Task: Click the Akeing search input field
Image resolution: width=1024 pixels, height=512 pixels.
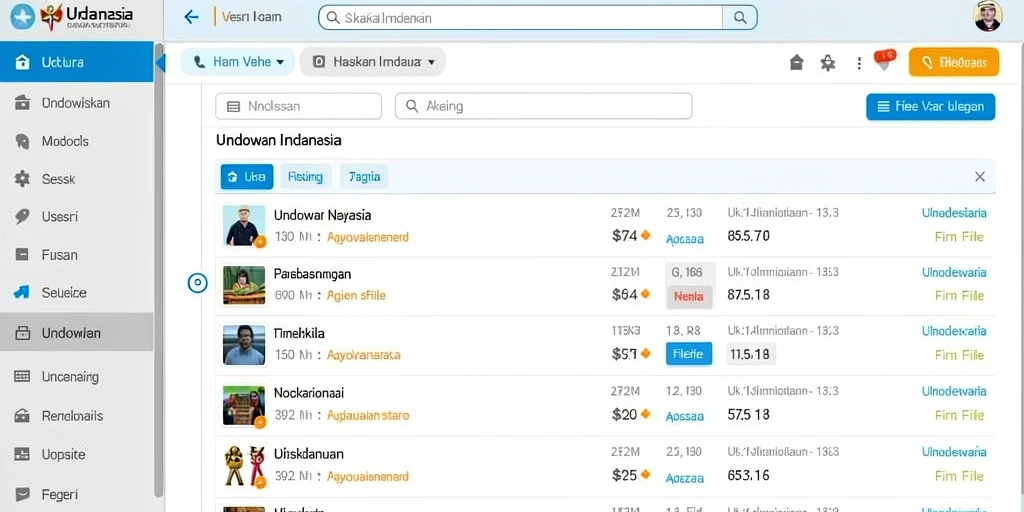Action: [x=543, y=106]
